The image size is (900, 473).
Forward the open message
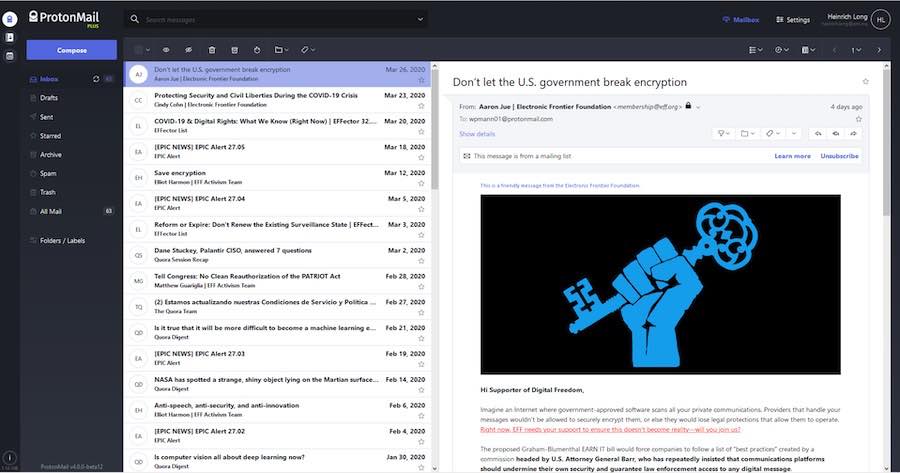point(854,133)
